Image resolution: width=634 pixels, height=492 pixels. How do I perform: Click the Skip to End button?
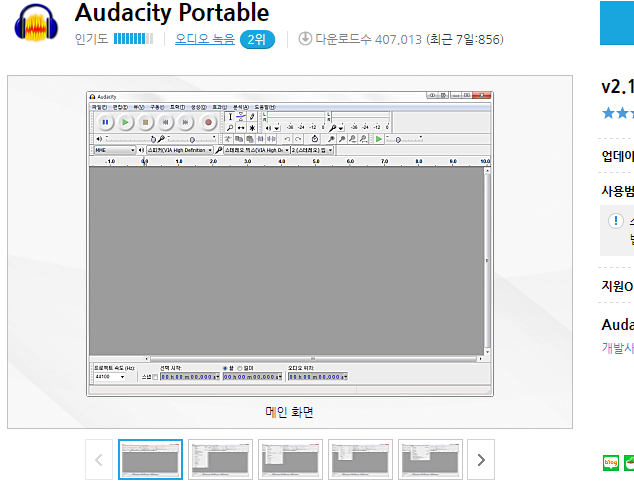coord(185,122)
